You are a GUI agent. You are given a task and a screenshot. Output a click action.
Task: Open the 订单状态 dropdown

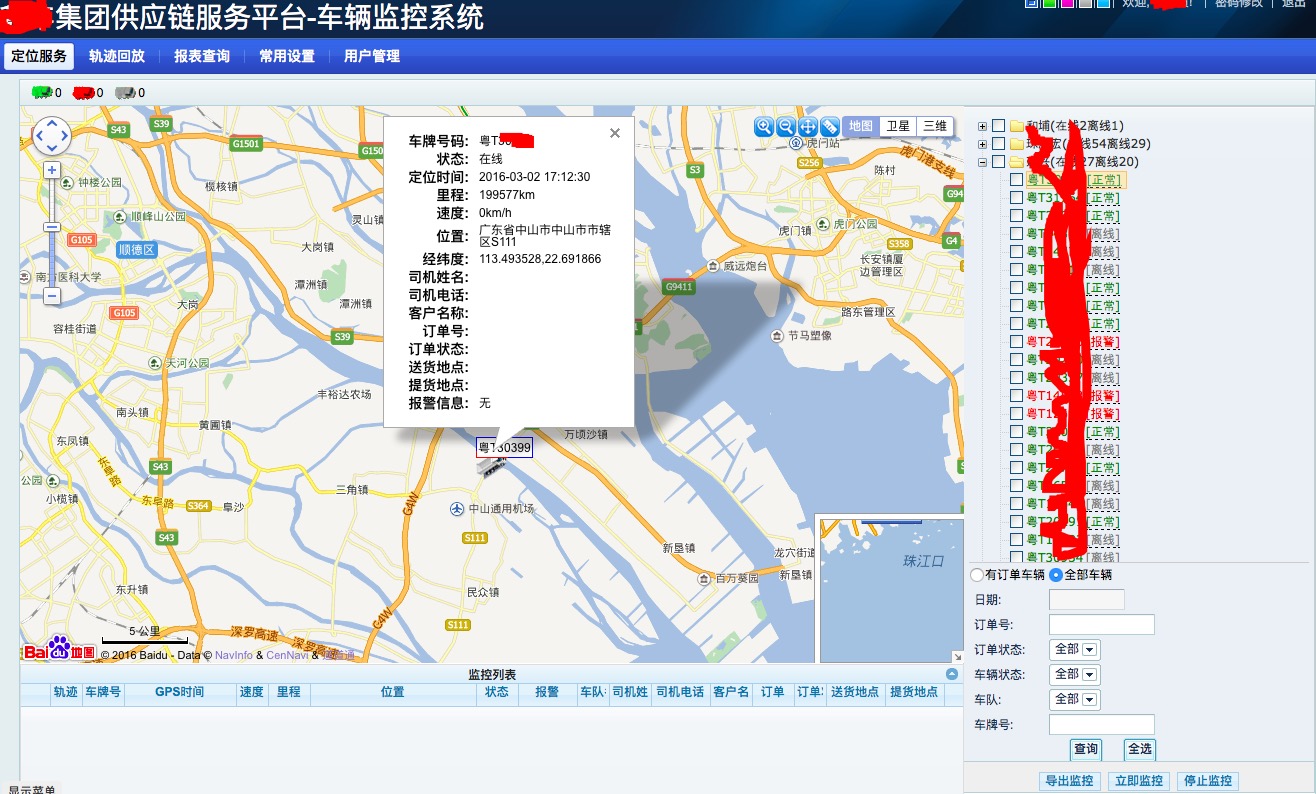coord(1075,649)
